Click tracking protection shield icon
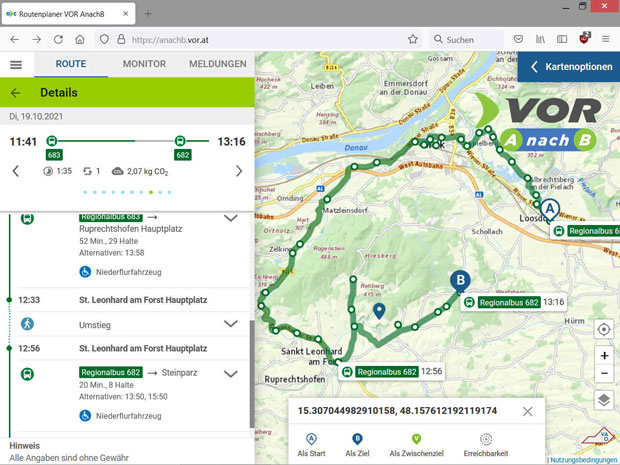 pos(104,40)
